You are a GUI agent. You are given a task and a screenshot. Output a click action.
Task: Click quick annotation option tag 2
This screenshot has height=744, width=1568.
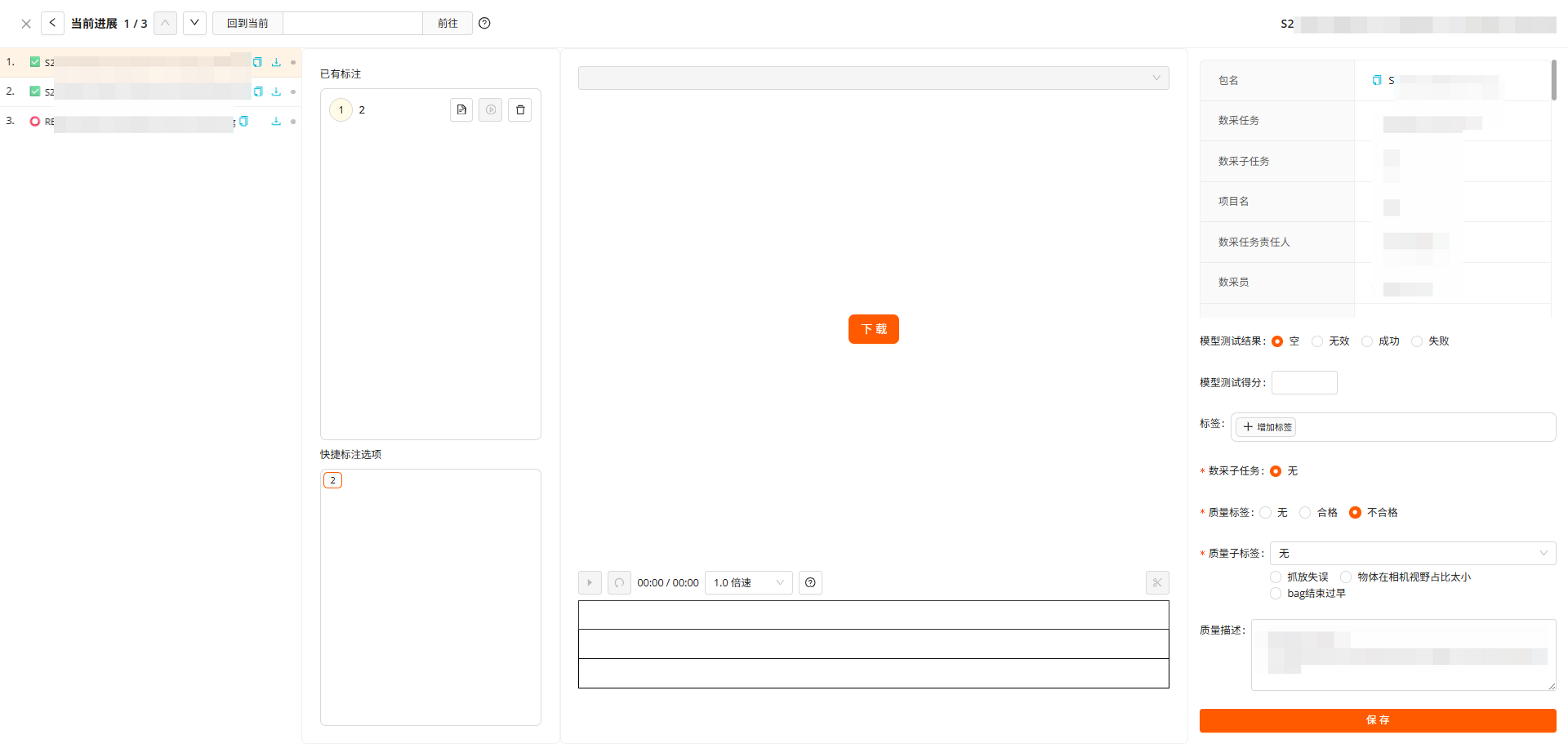point(332,480)
